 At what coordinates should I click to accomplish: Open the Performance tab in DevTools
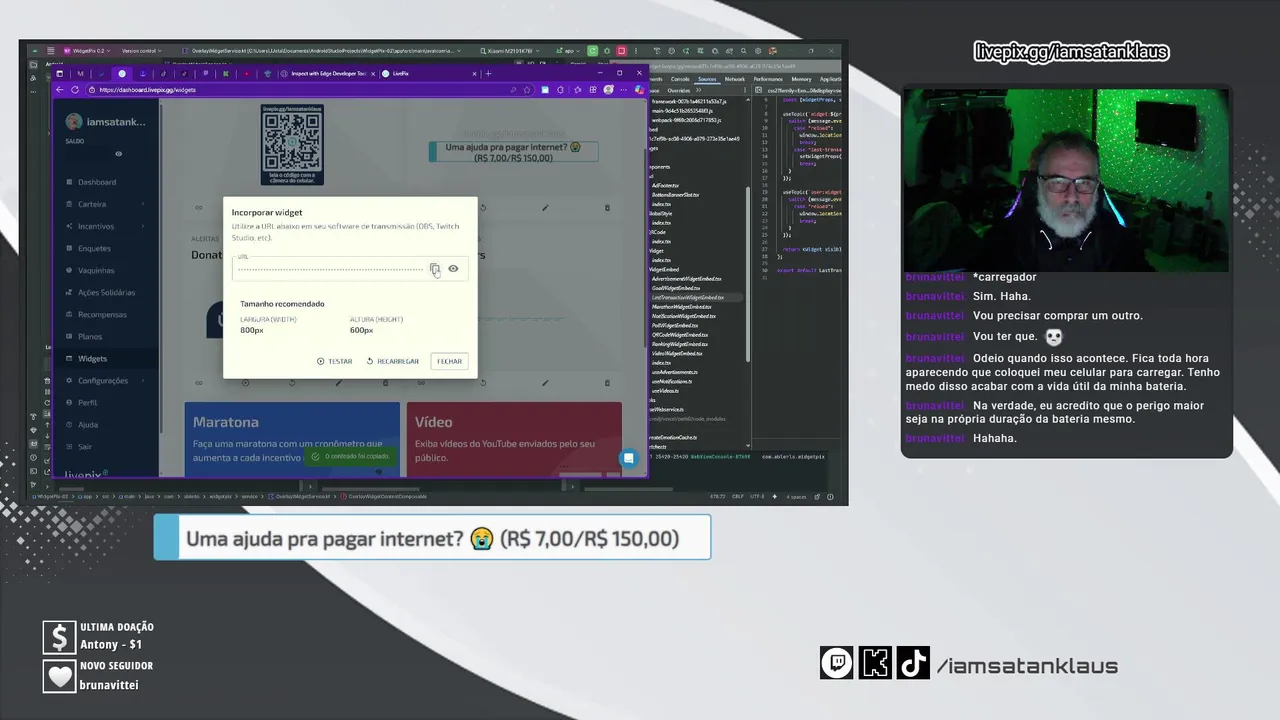[768, 79]
